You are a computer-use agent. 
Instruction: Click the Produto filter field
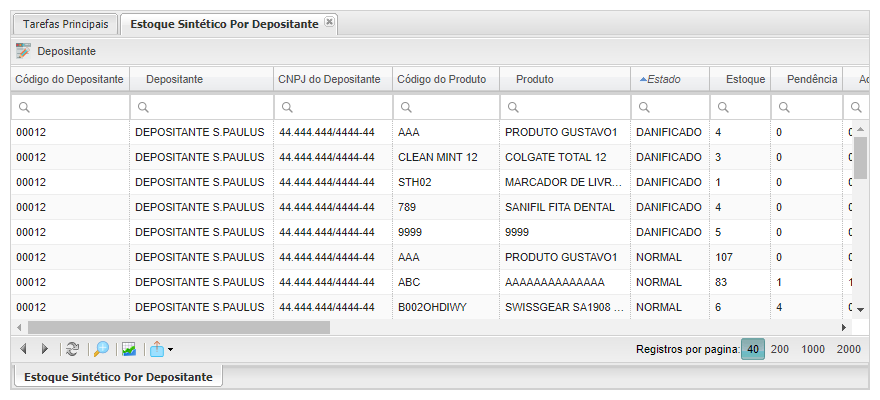click(x=572, y=106)
